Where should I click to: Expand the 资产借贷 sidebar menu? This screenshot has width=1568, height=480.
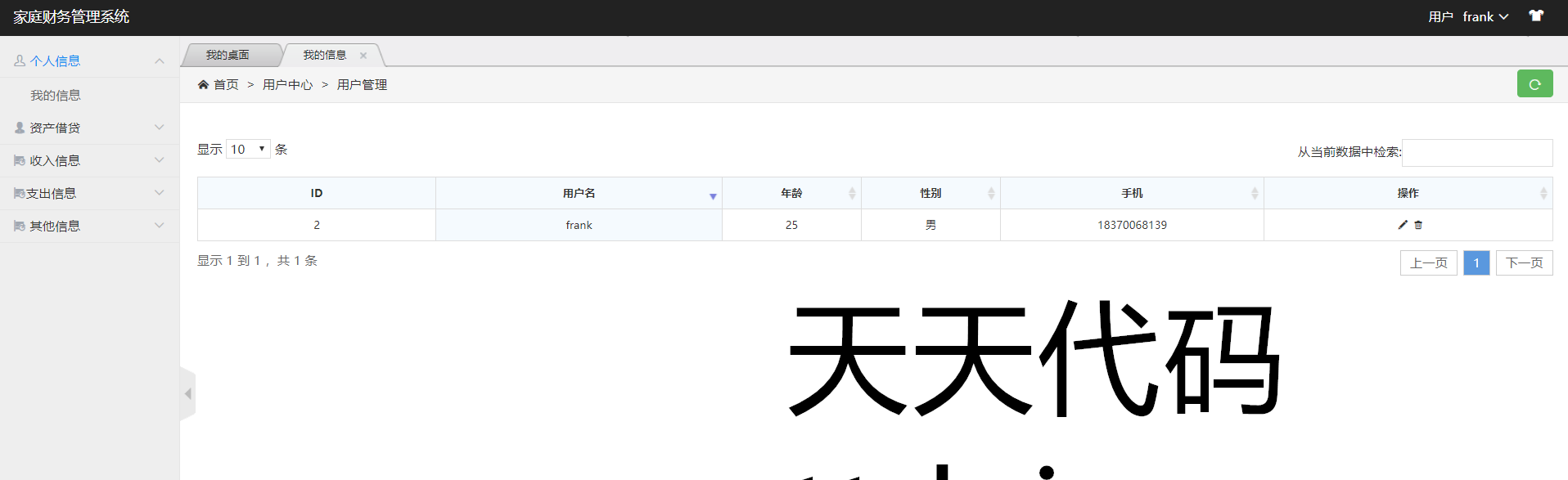coord(89,128)
